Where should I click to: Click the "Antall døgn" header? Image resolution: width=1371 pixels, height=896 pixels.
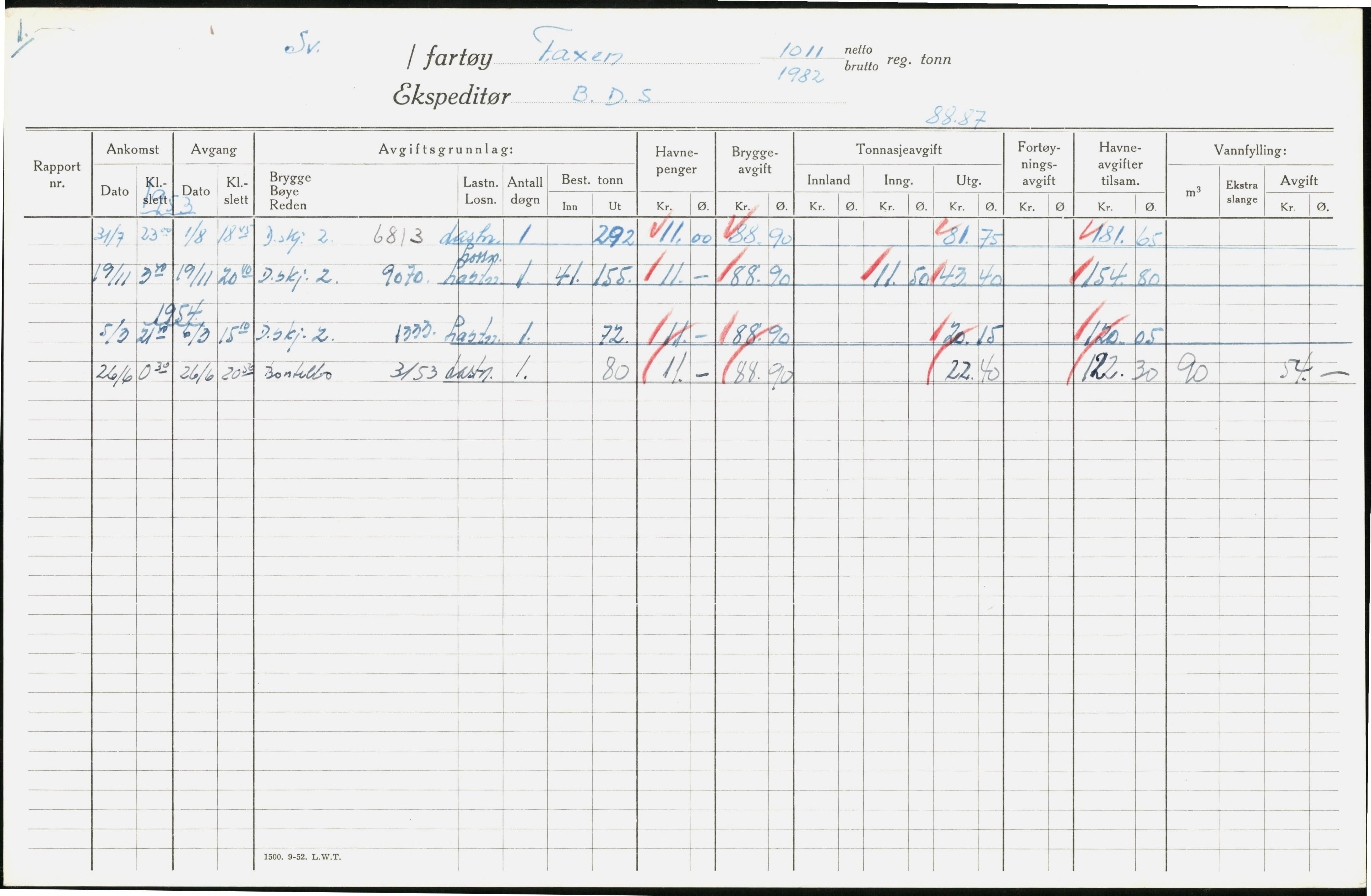pos(525,191)
